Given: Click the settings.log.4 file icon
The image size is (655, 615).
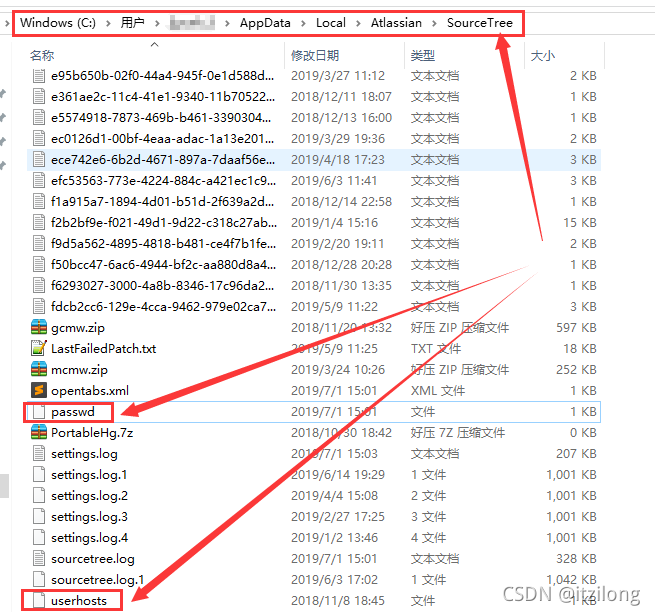Looking at the screenshot, I should pyautogui.click(x=39, y=537).
